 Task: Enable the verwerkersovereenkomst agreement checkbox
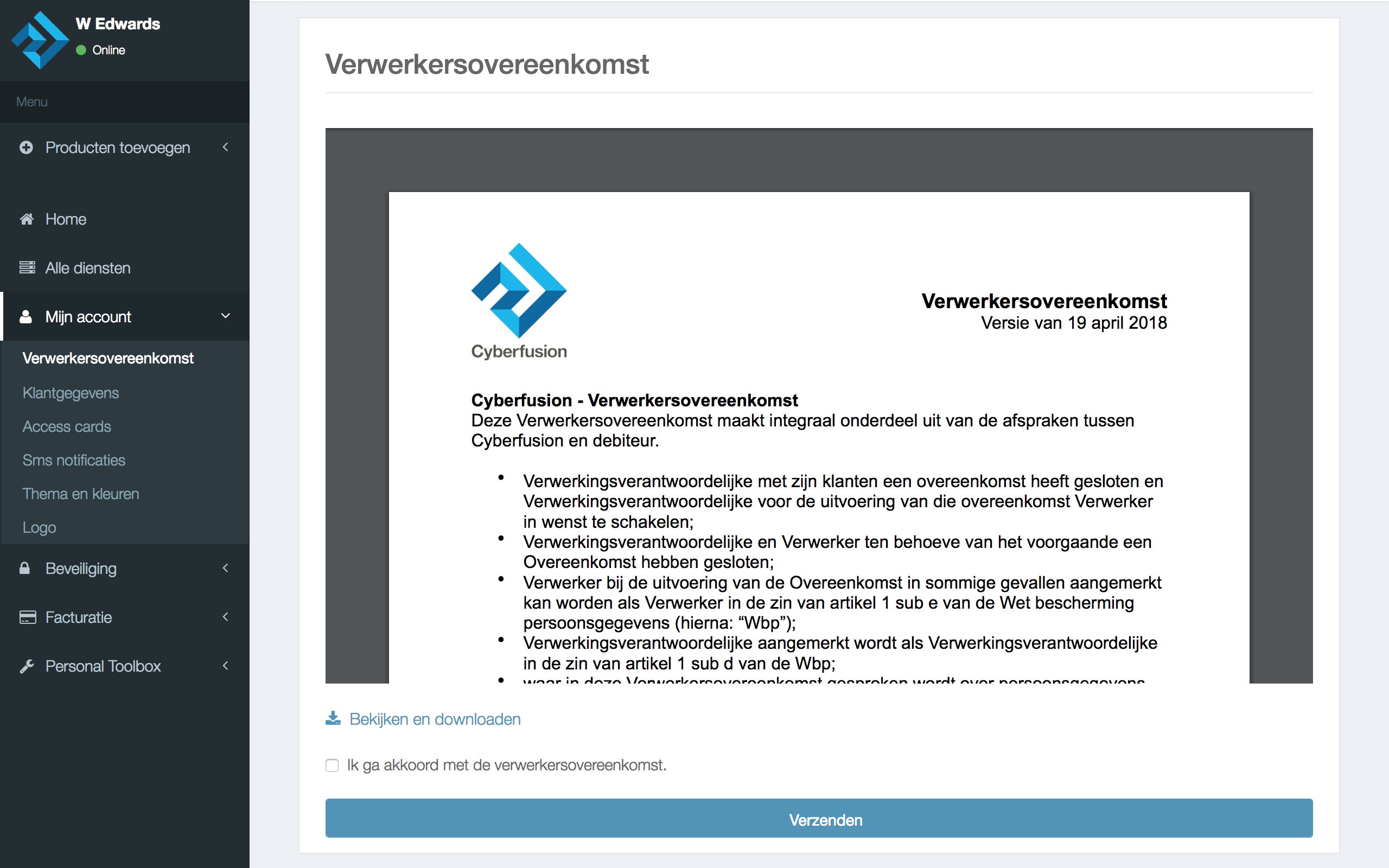[332, 765]
